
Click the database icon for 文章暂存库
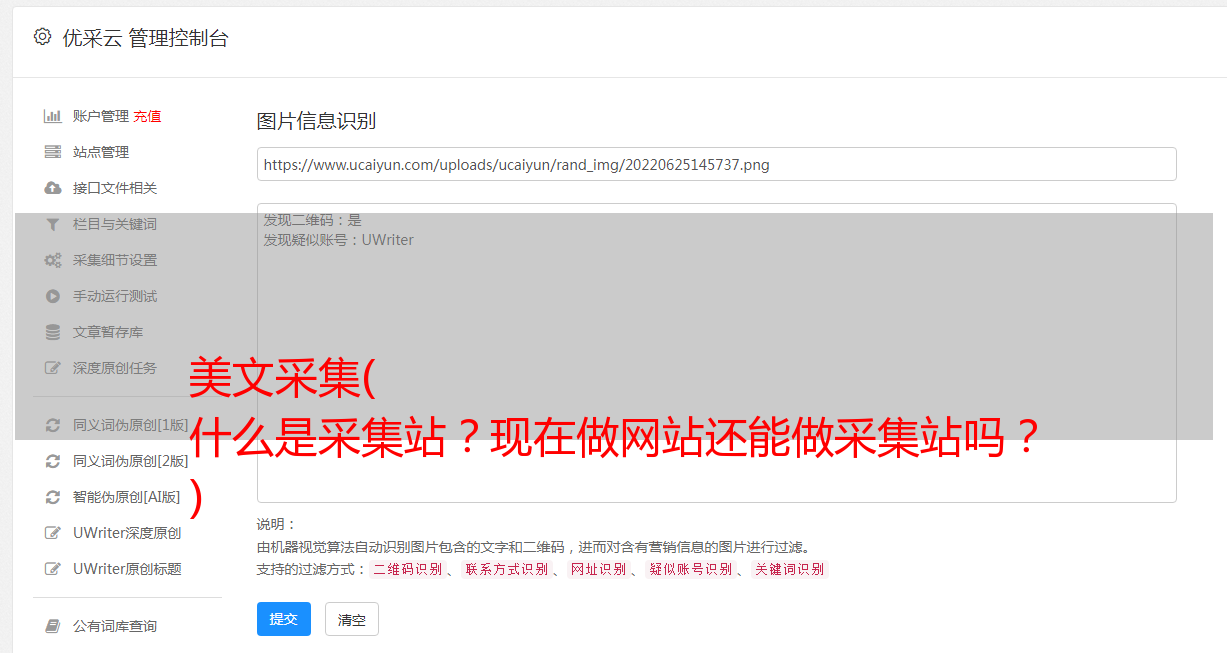point(53,332)
